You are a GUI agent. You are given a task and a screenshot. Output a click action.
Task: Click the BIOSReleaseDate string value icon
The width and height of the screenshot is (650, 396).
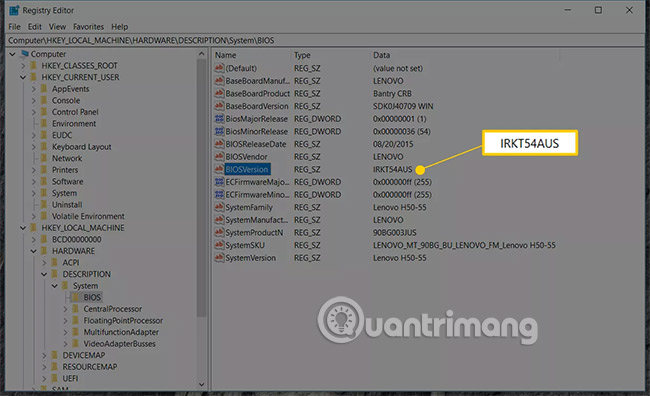219,144
